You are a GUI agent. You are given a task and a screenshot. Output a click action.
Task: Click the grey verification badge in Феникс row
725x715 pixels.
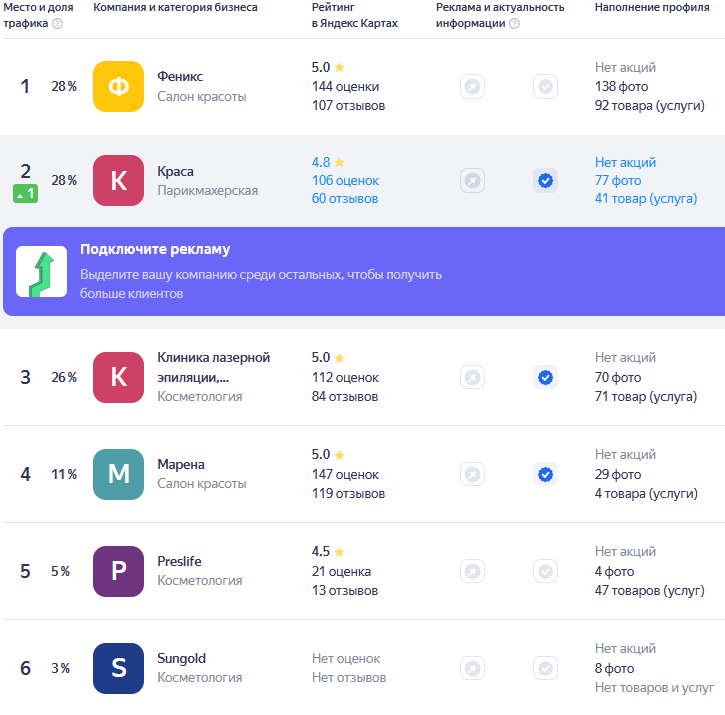(x=546, y=86)
